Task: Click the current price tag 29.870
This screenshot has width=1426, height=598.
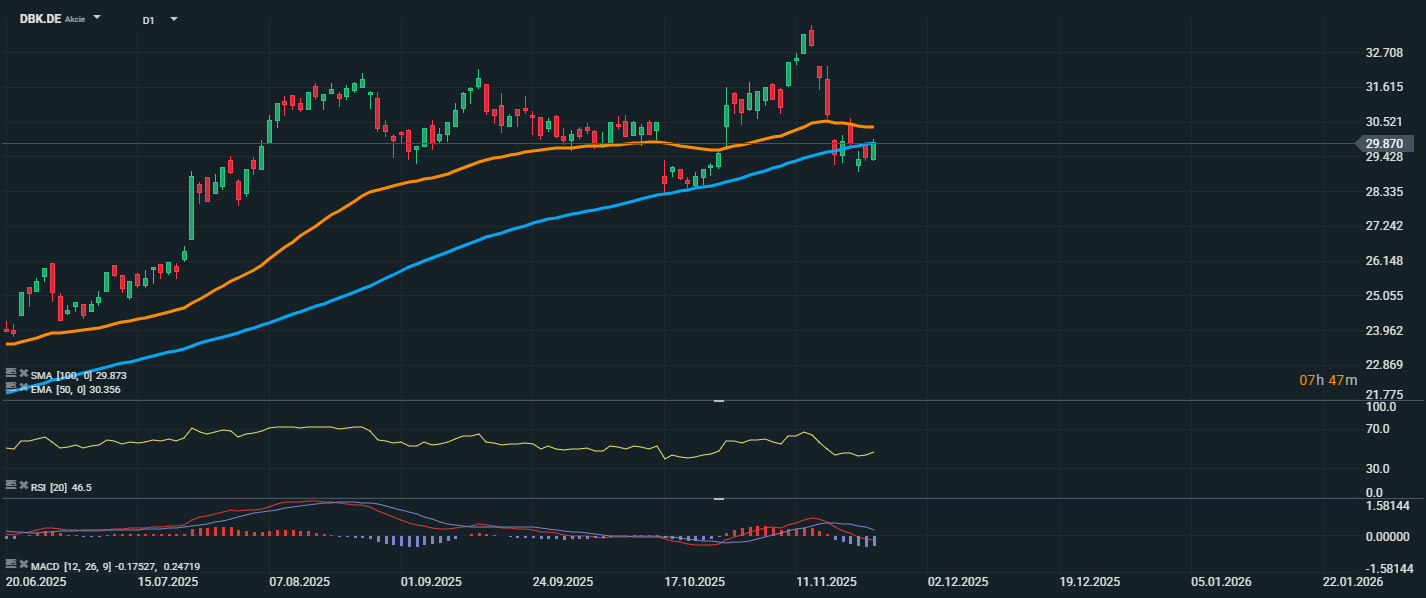Action: (x=1388, y=144)
